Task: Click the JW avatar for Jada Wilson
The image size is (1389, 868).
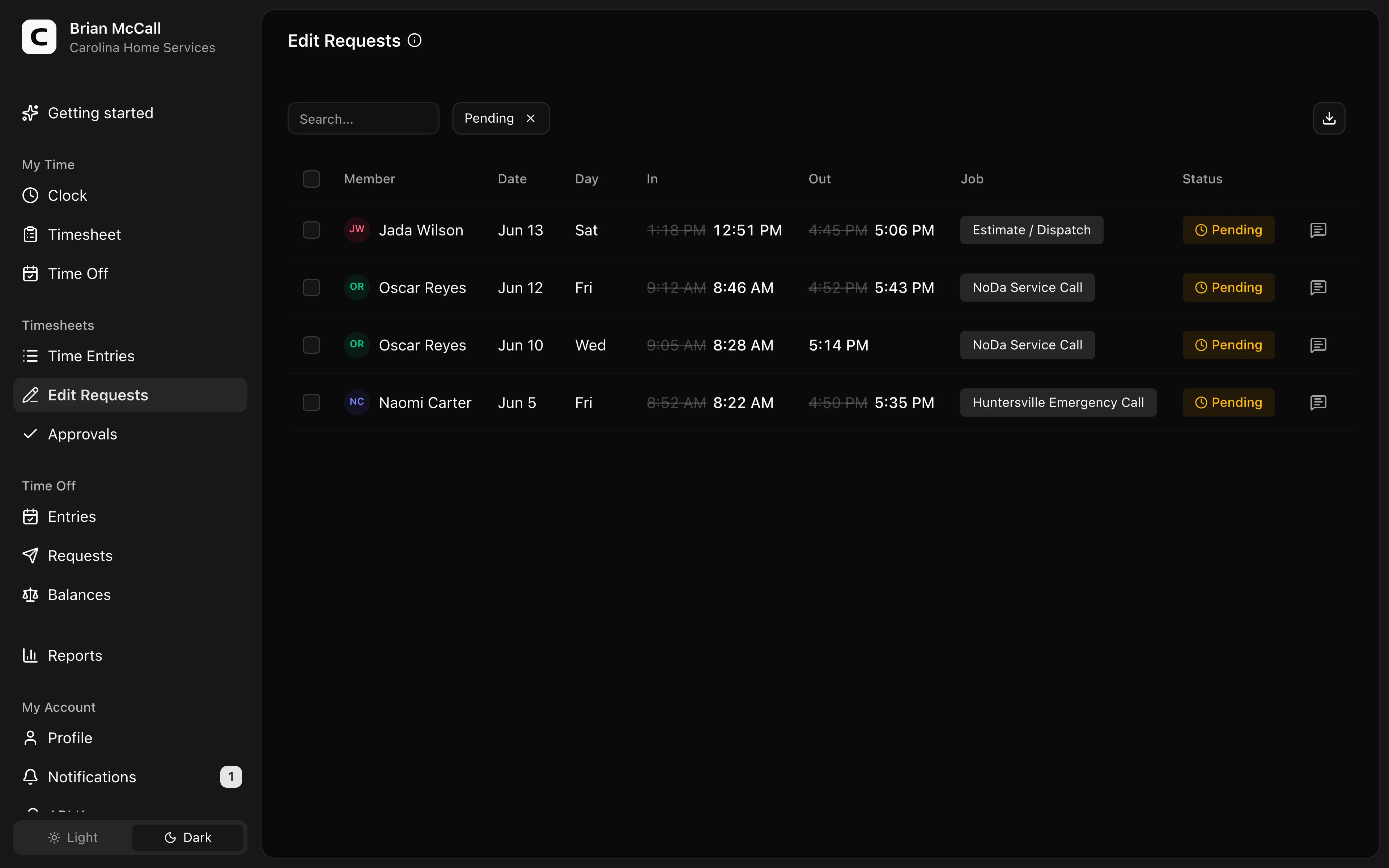Action: click(x=356, y=230)
